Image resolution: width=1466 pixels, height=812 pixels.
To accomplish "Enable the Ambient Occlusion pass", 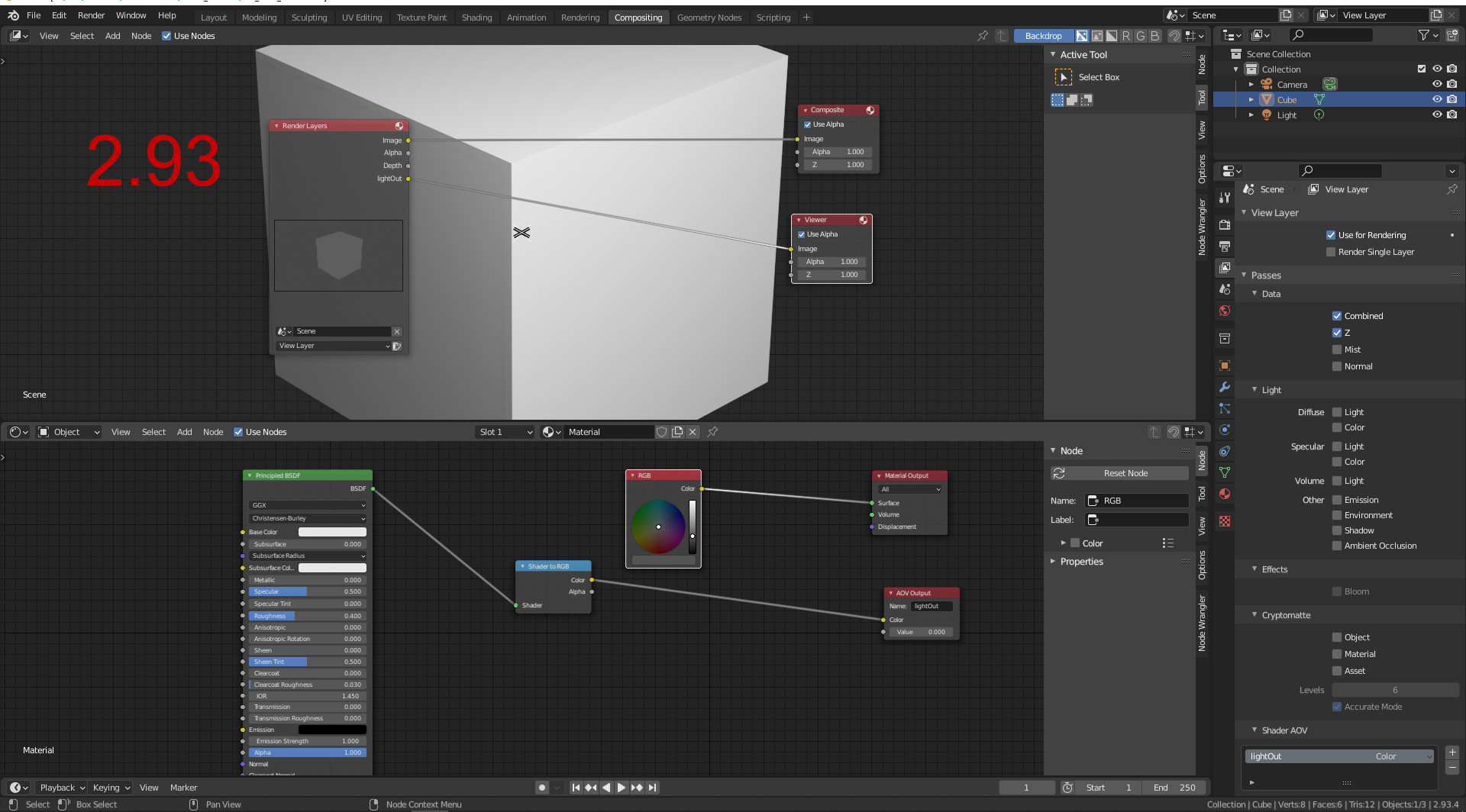I will tap(1337, 546).
